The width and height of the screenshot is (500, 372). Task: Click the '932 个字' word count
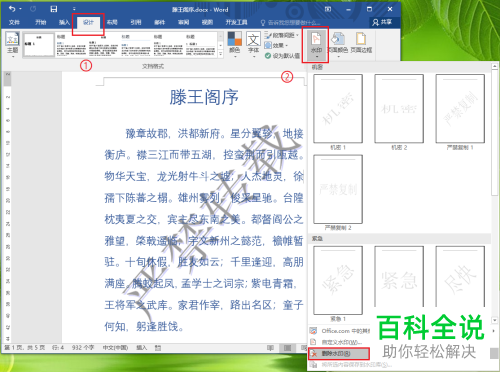click(83, 348)
